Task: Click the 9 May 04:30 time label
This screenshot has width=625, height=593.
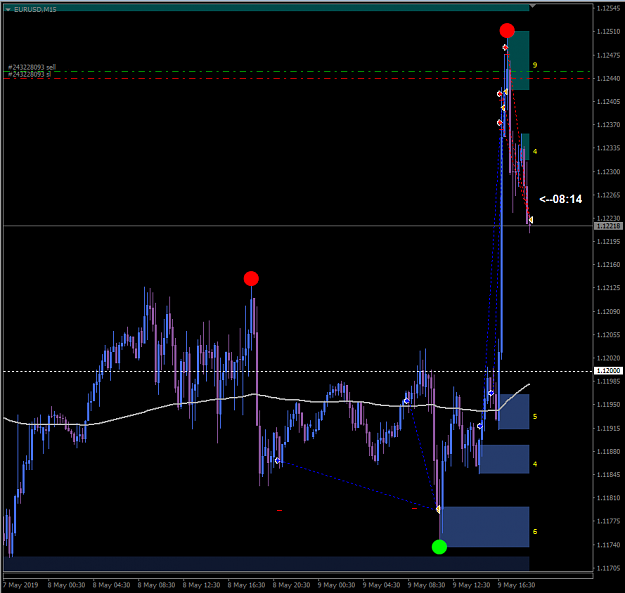Action: tap(381, 585)
